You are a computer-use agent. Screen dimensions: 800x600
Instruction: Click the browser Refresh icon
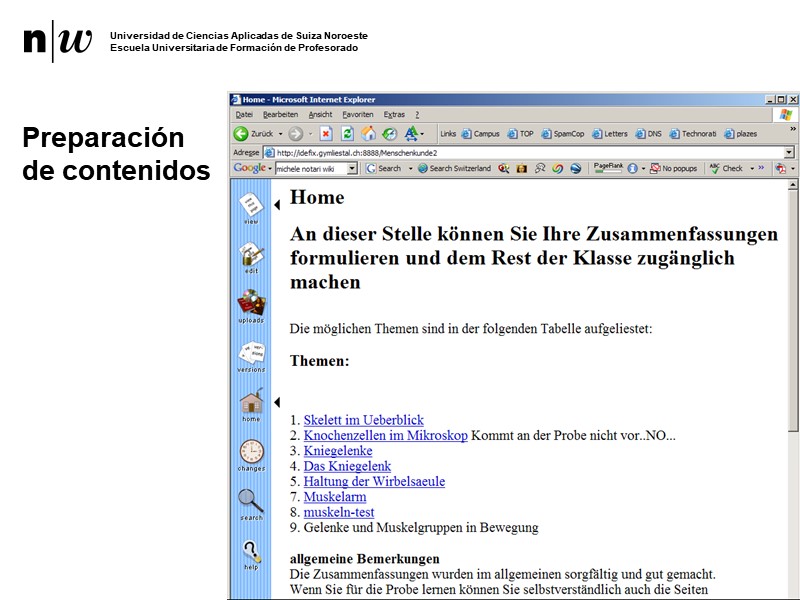[347, 134]
